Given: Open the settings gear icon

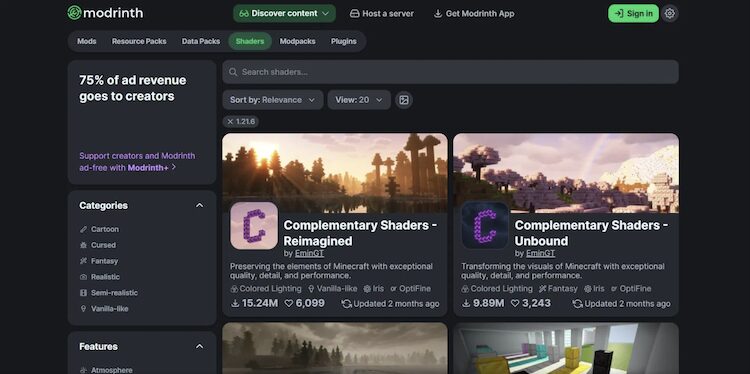Looking at the screenshot, I should [x=670, y=13].
